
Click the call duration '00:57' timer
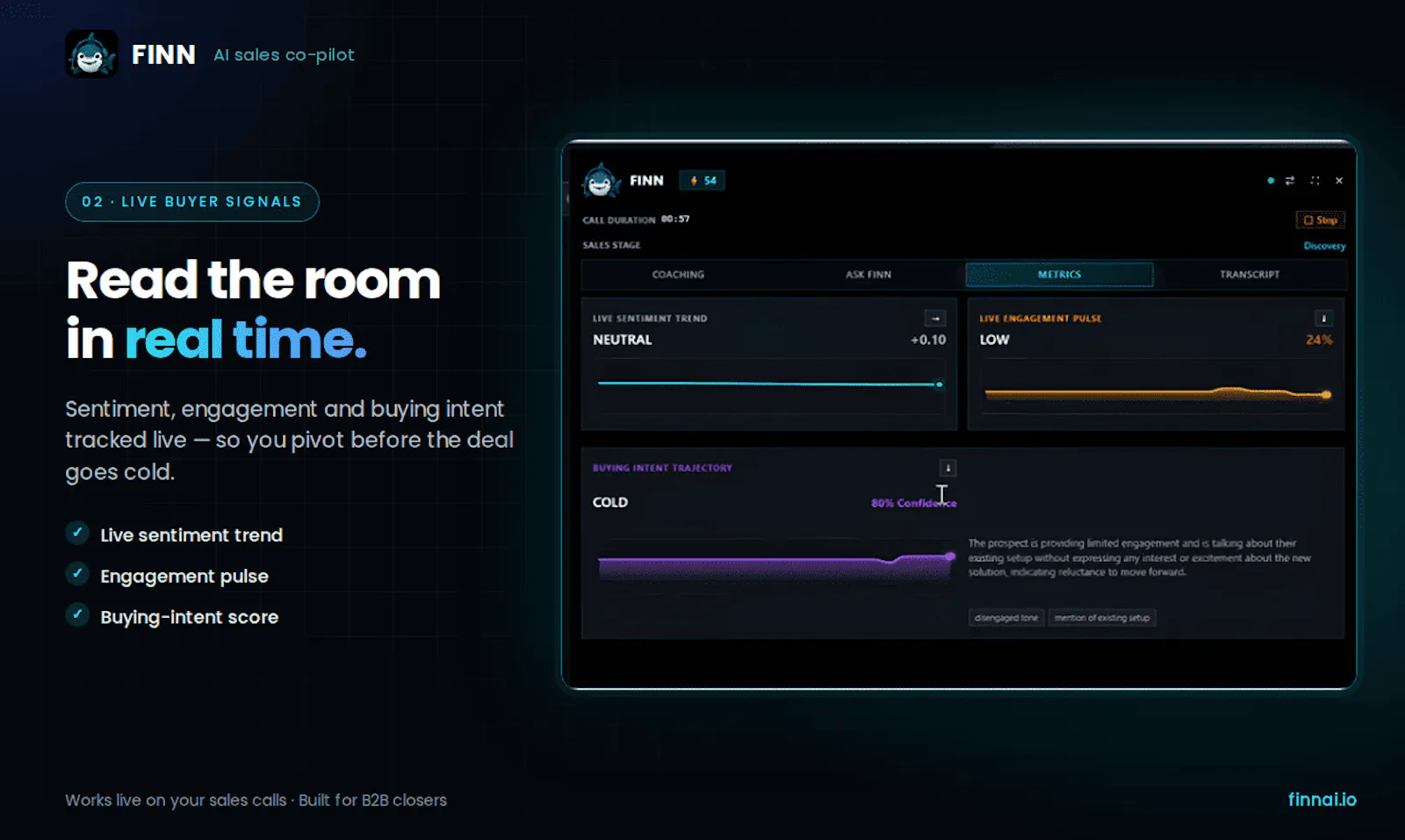(675, 219)
